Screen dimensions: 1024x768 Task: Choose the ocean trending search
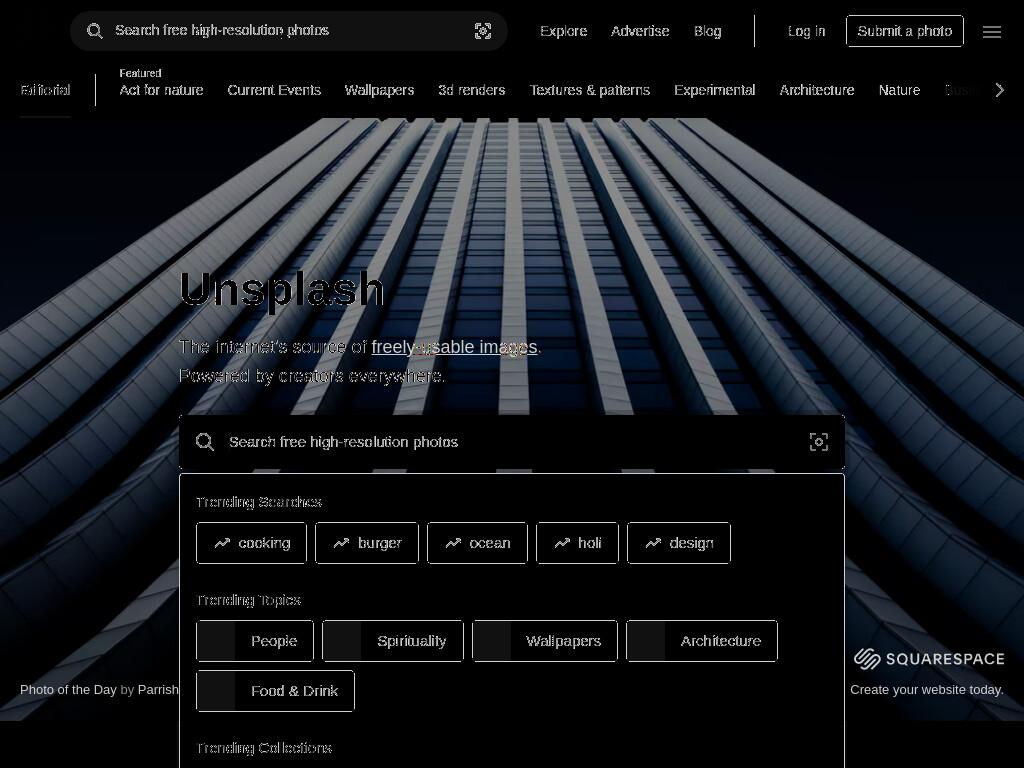point(477,543)
